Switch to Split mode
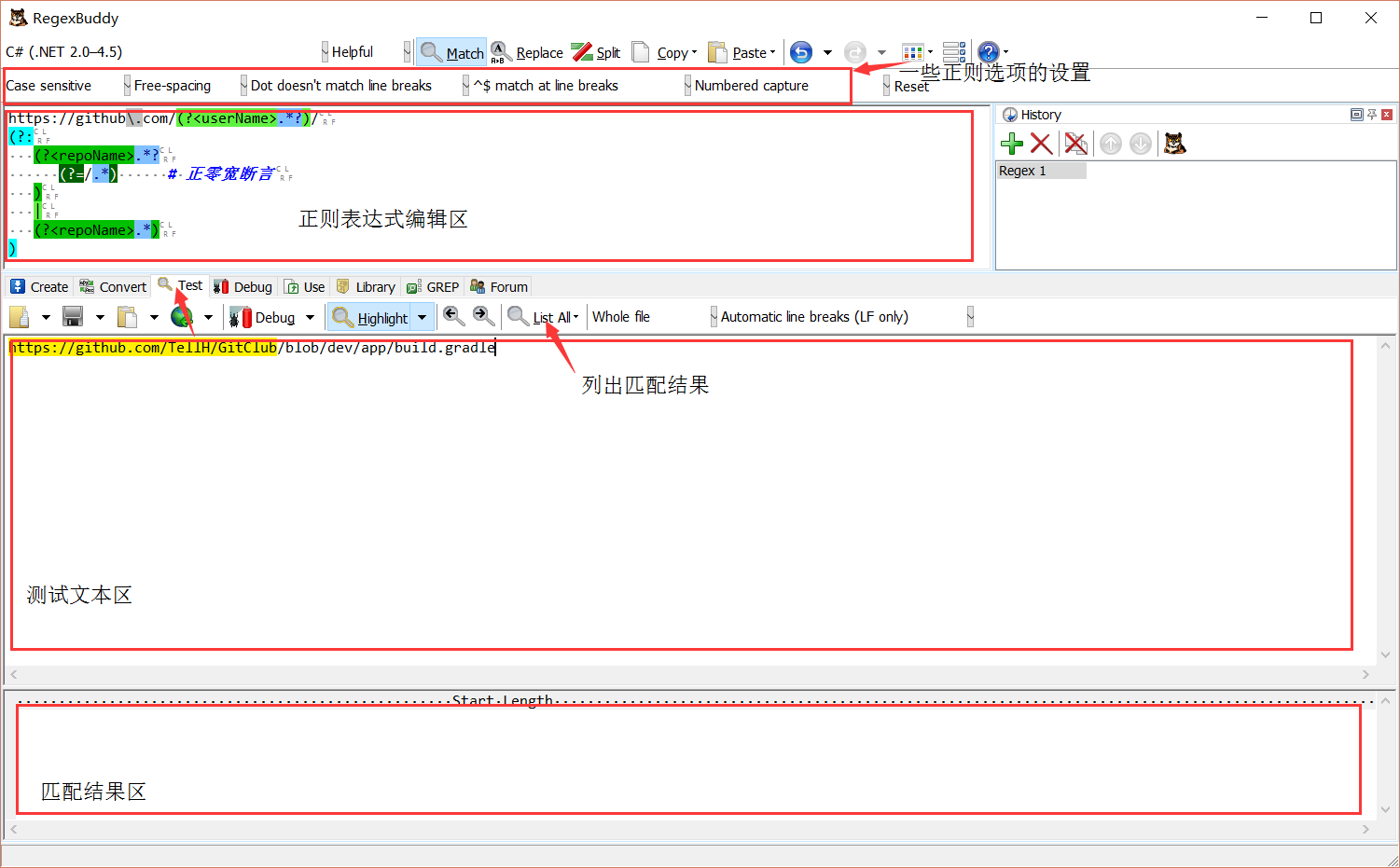 pyautogui.click(x=596, y=52)
